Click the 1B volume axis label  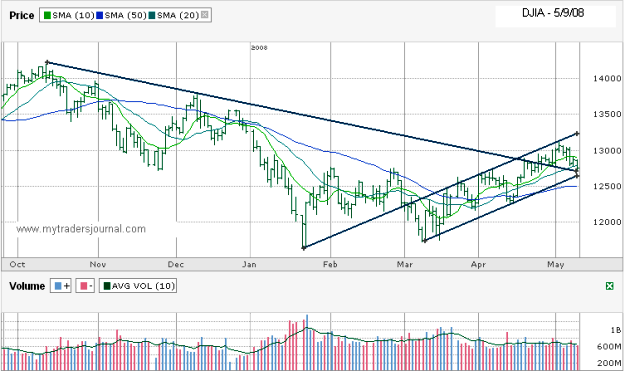tap(615, 330)
